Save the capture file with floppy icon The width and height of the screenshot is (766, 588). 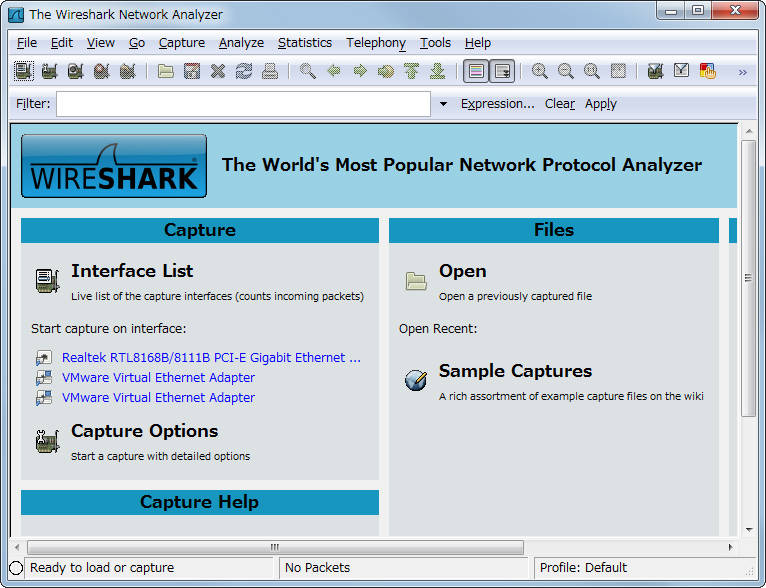[192, 71]
